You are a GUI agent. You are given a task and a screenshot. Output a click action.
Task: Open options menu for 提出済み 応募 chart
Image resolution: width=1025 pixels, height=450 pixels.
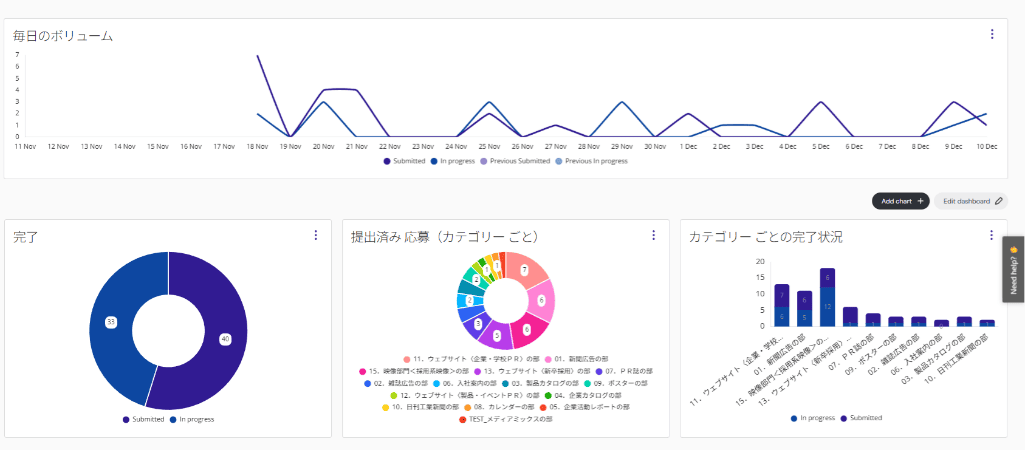pos(653,236)
